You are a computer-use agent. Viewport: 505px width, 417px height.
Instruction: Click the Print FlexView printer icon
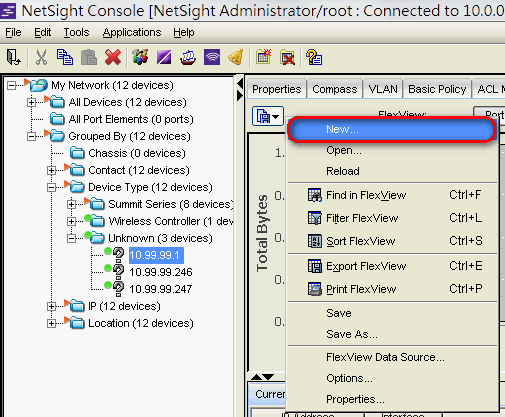(315, 289)
